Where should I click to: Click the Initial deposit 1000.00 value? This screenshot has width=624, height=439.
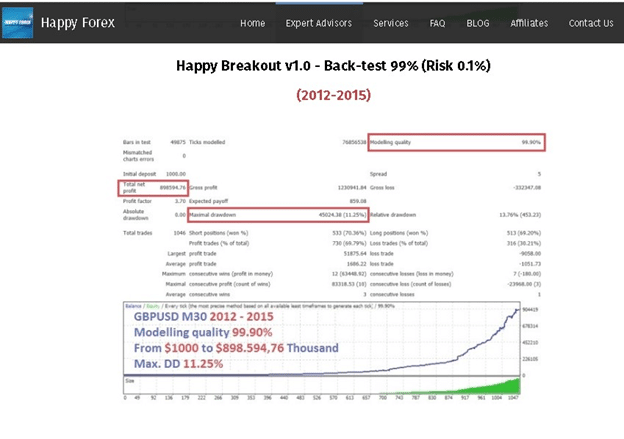click(x=176, y=174)
